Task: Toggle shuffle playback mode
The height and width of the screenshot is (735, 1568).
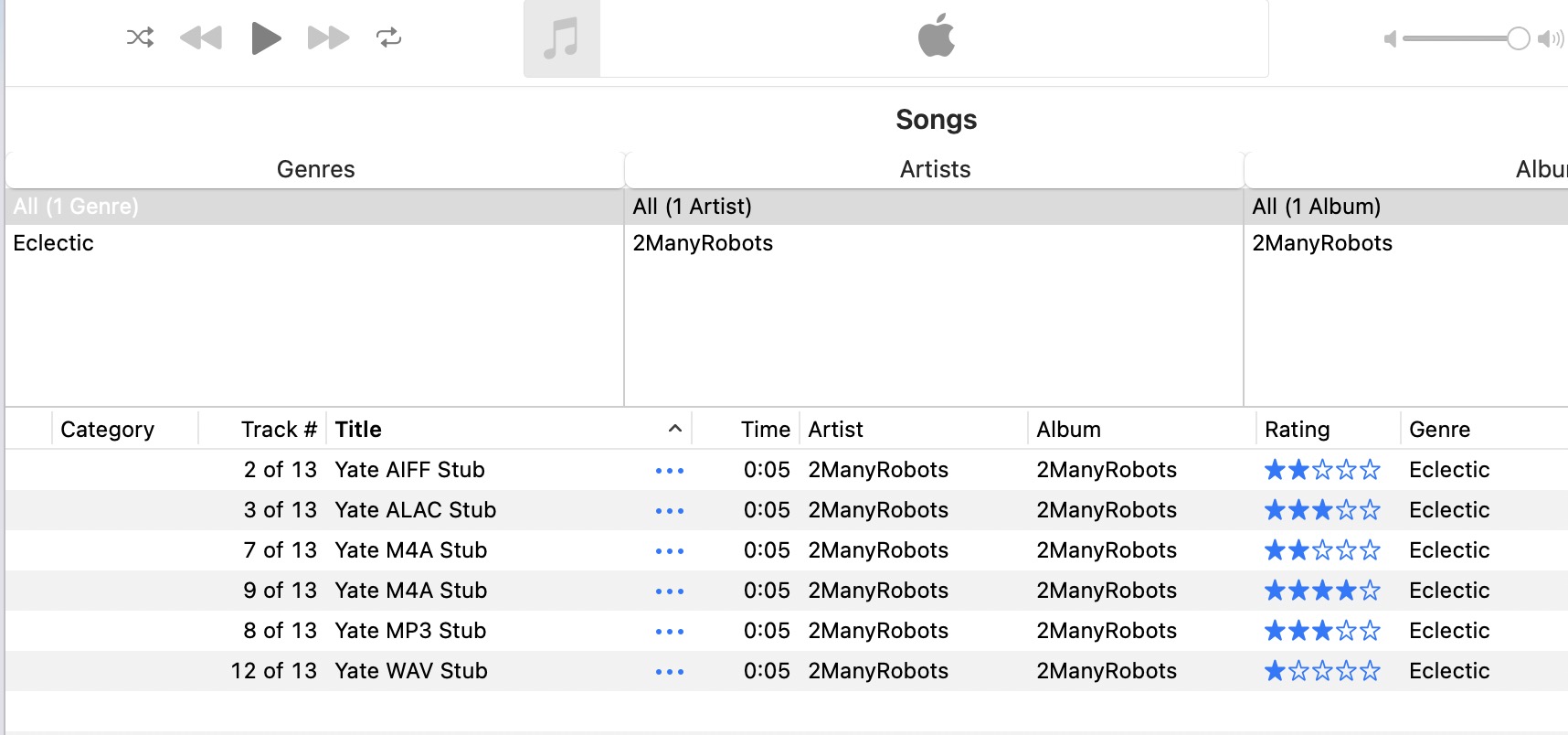Action: pyautogui.click(x=140, y=37)
